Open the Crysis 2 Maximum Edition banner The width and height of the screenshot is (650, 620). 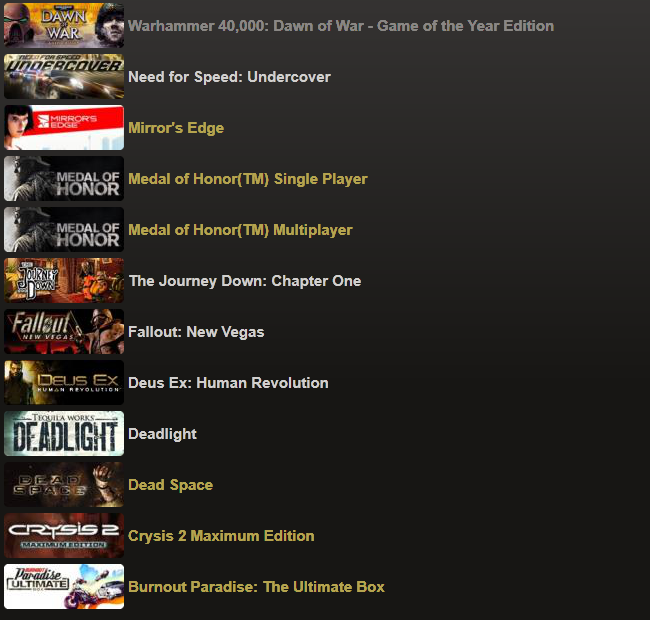pyautogui.click(x=64, y=535)
